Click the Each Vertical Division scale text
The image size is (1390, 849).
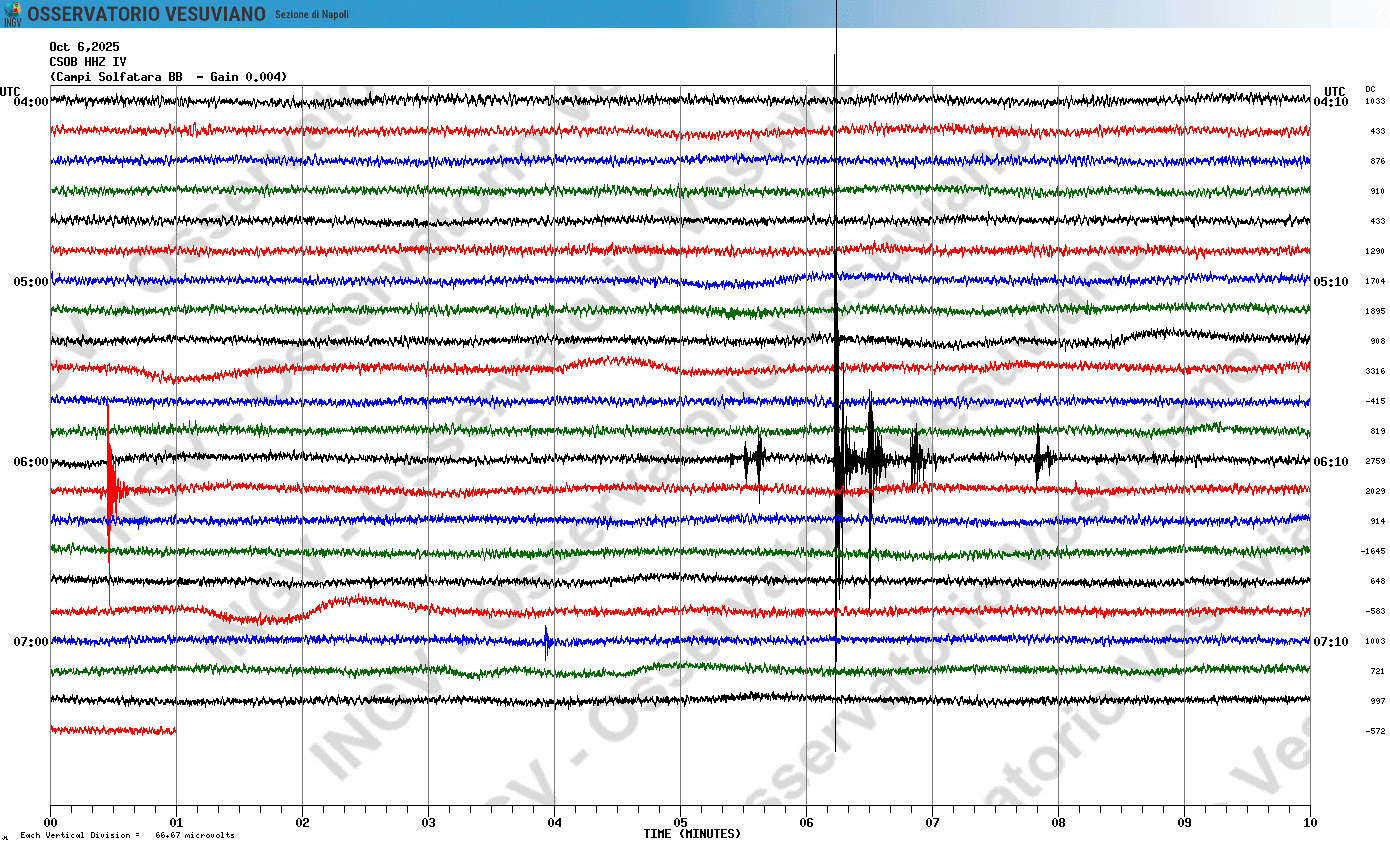127,835
